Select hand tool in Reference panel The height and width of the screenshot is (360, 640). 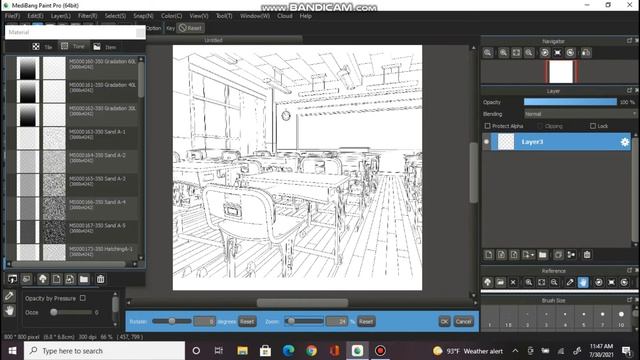(583, 282)
